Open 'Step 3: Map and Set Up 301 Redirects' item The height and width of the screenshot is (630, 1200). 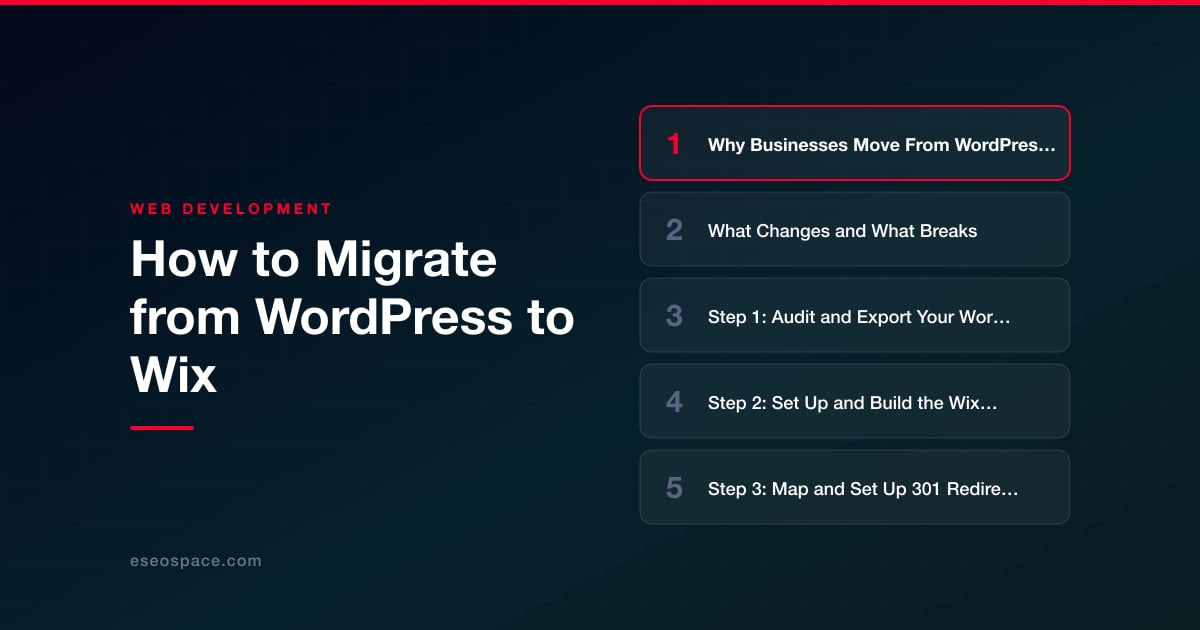[855, 487]
